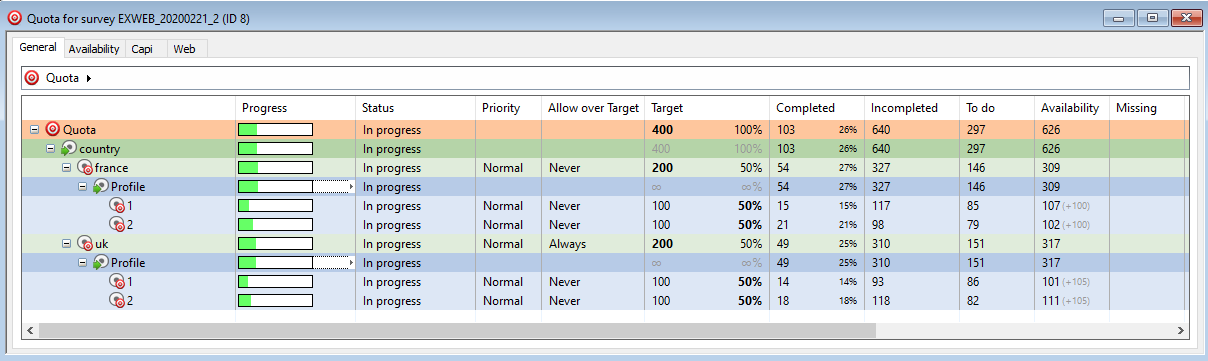Click the Target column header
The height and width of the screenshot is (361, 1208).
(x=707, y=108)
